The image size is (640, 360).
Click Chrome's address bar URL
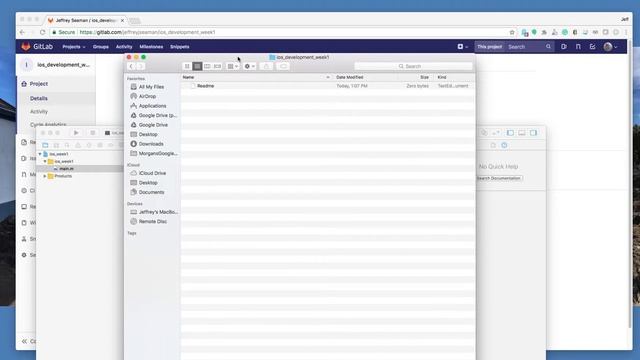pos(147,32)
